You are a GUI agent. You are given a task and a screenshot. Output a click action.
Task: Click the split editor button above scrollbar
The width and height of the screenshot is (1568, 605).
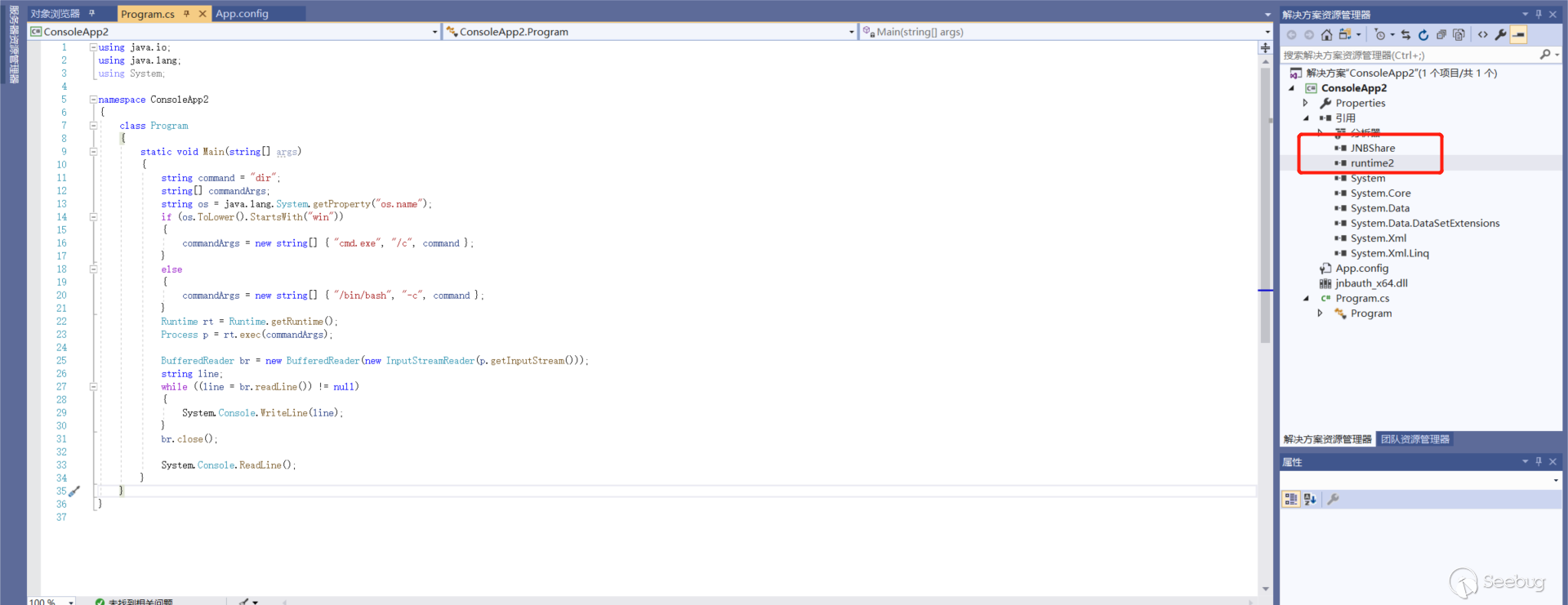pyautogui.click(x=1265, y=48)
